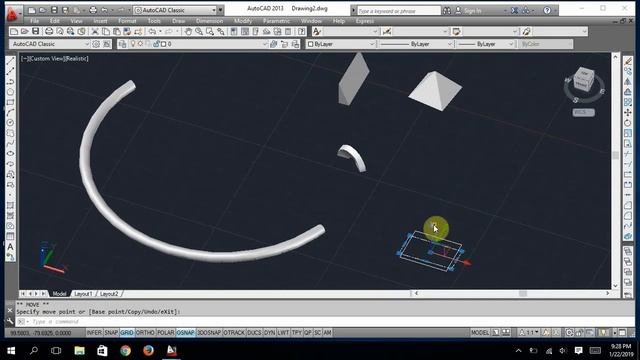The width and height of the screenshot is (640, 360).
Task: Click the Cut scissors icon
Action: (95, 31)
